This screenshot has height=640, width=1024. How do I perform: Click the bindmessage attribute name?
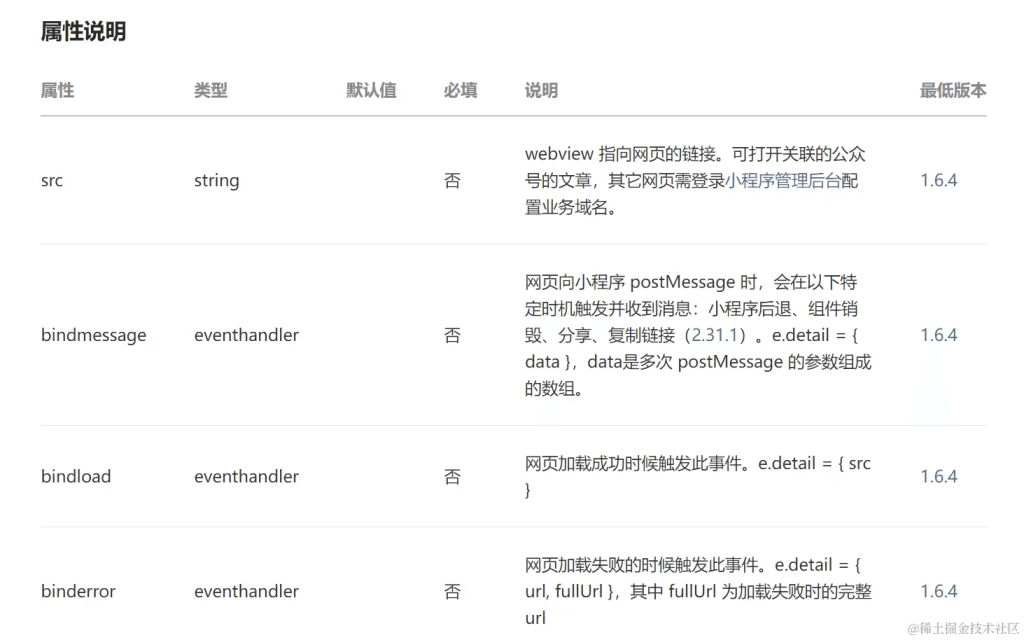pos(94,335)
